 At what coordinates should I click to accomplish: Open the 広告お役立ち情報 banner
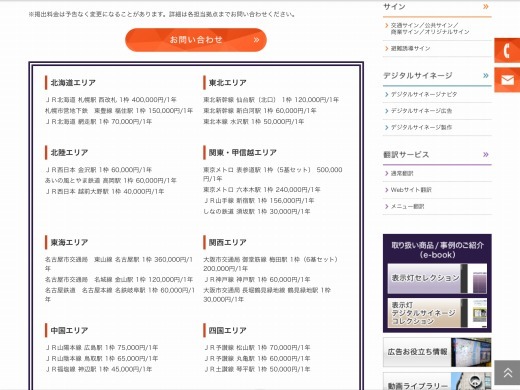437,352
